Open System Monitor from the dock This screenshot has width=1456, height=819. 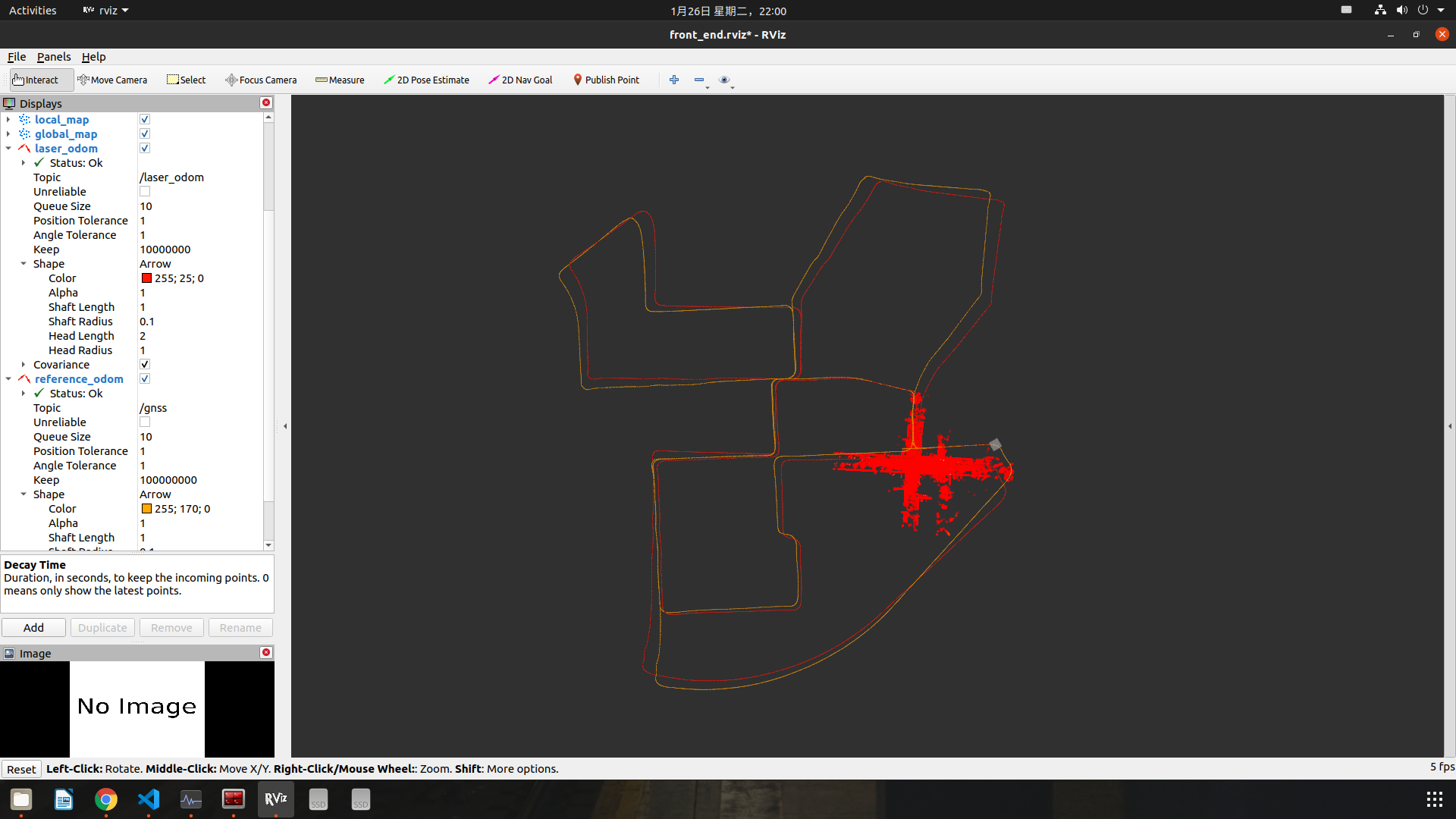[191, 799]
